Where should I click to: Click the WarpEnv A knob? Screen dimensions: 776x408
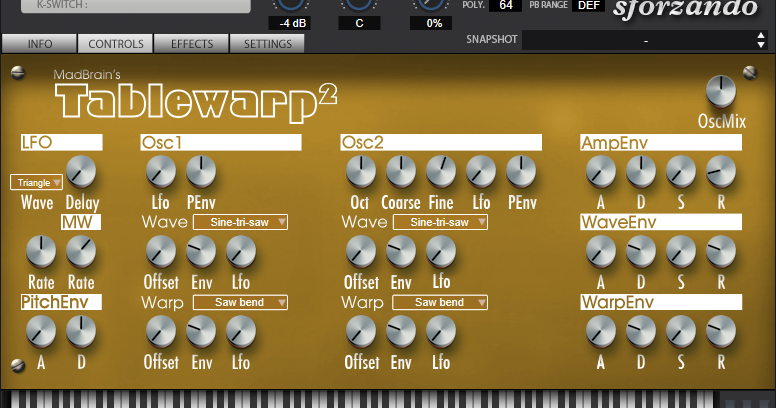[x=601, y=331]
